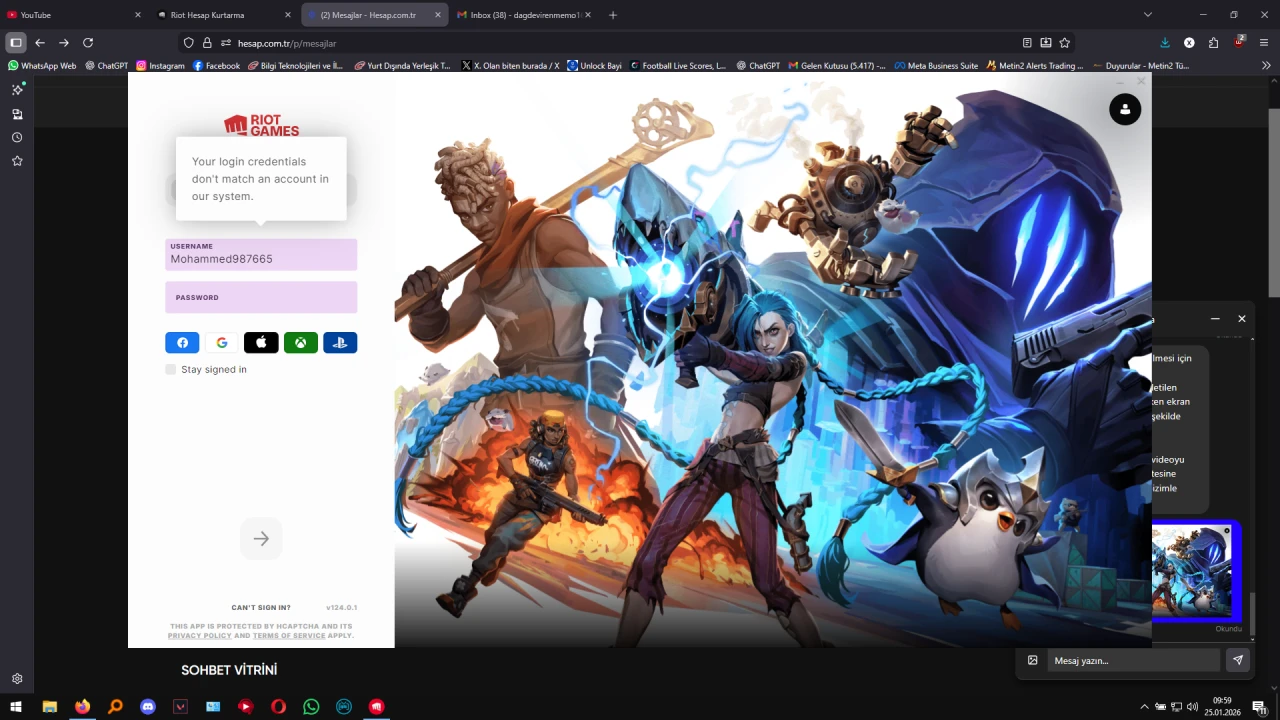Switch to the YouTube tab

pos(74,15)
